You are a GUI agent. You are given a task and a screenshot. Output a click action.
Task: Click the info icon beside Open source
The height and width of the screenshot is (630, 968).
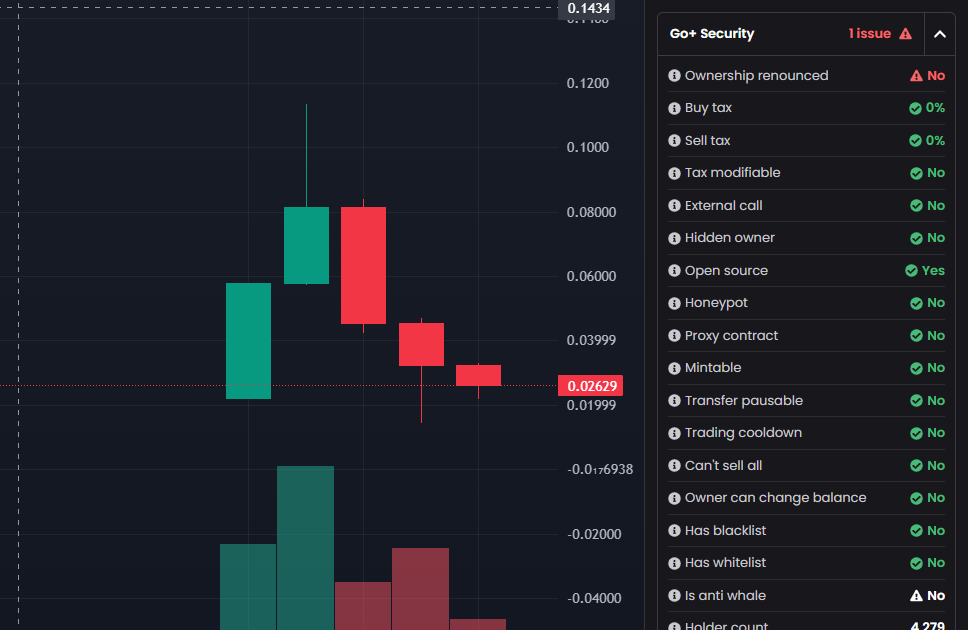674,271
